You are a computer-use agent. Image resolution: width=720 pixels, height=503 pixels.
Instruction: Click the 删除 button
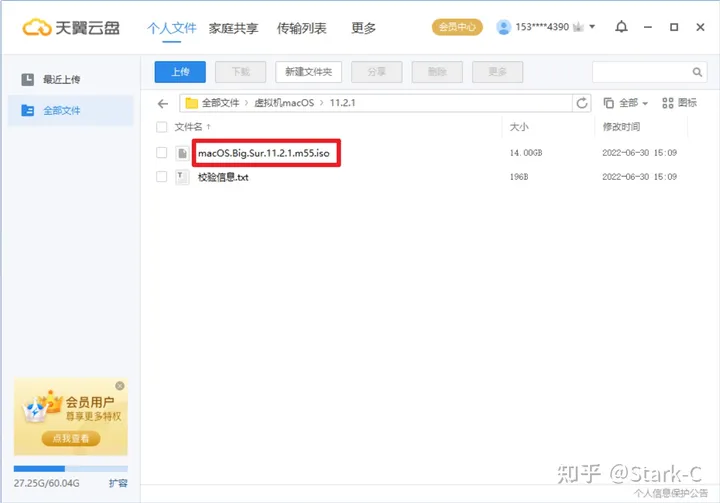point(437,72)
